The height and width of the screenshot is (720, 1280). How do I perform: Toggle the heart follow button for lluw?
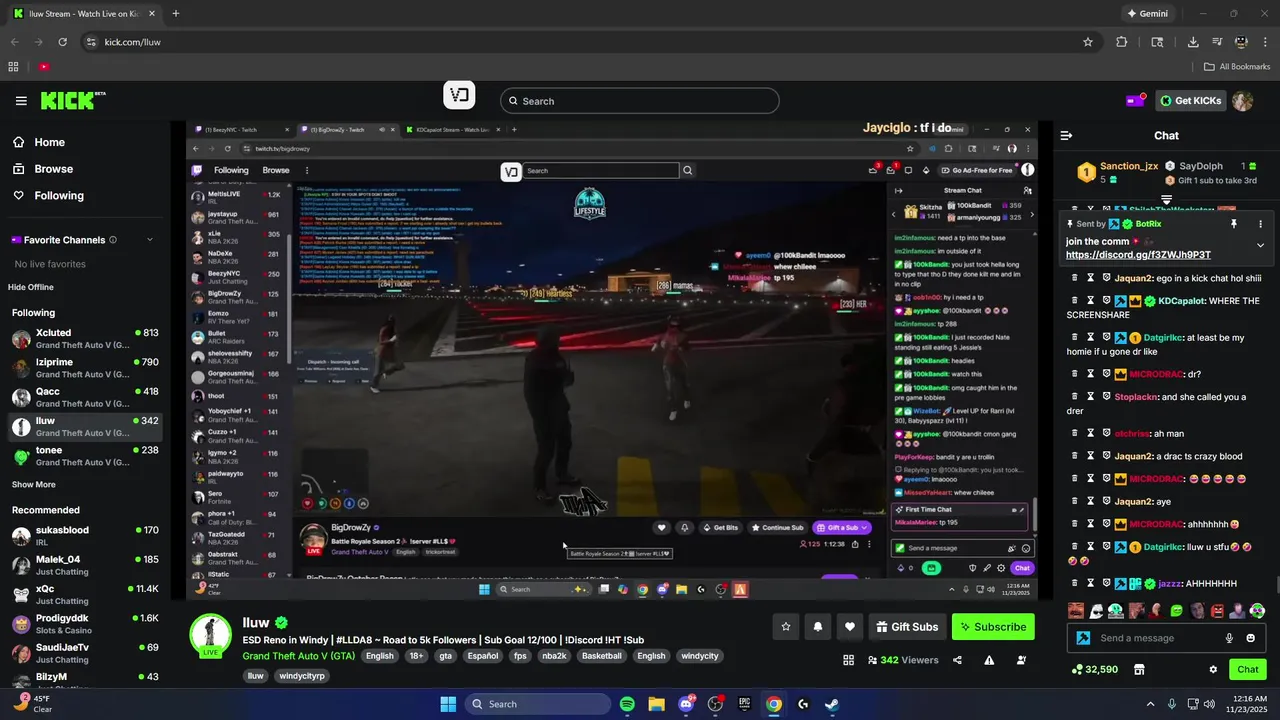850,627
